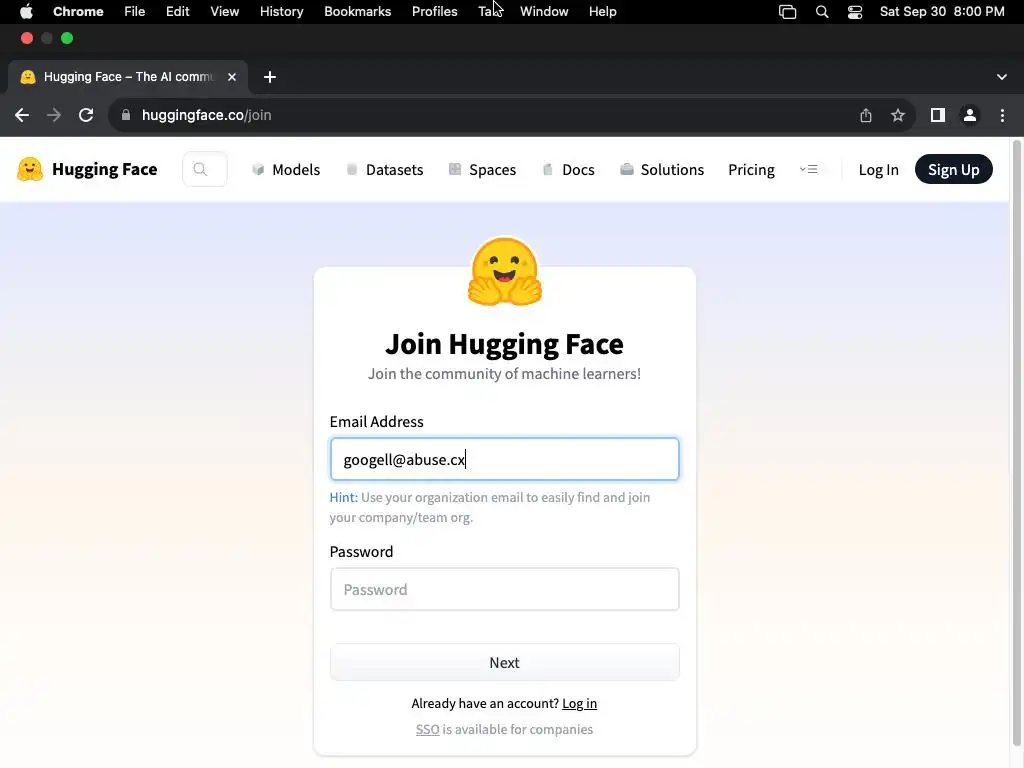Click the Hugging Face site name
The width and height of the screenshot is (1024, 768).
[x=104, y=169]
